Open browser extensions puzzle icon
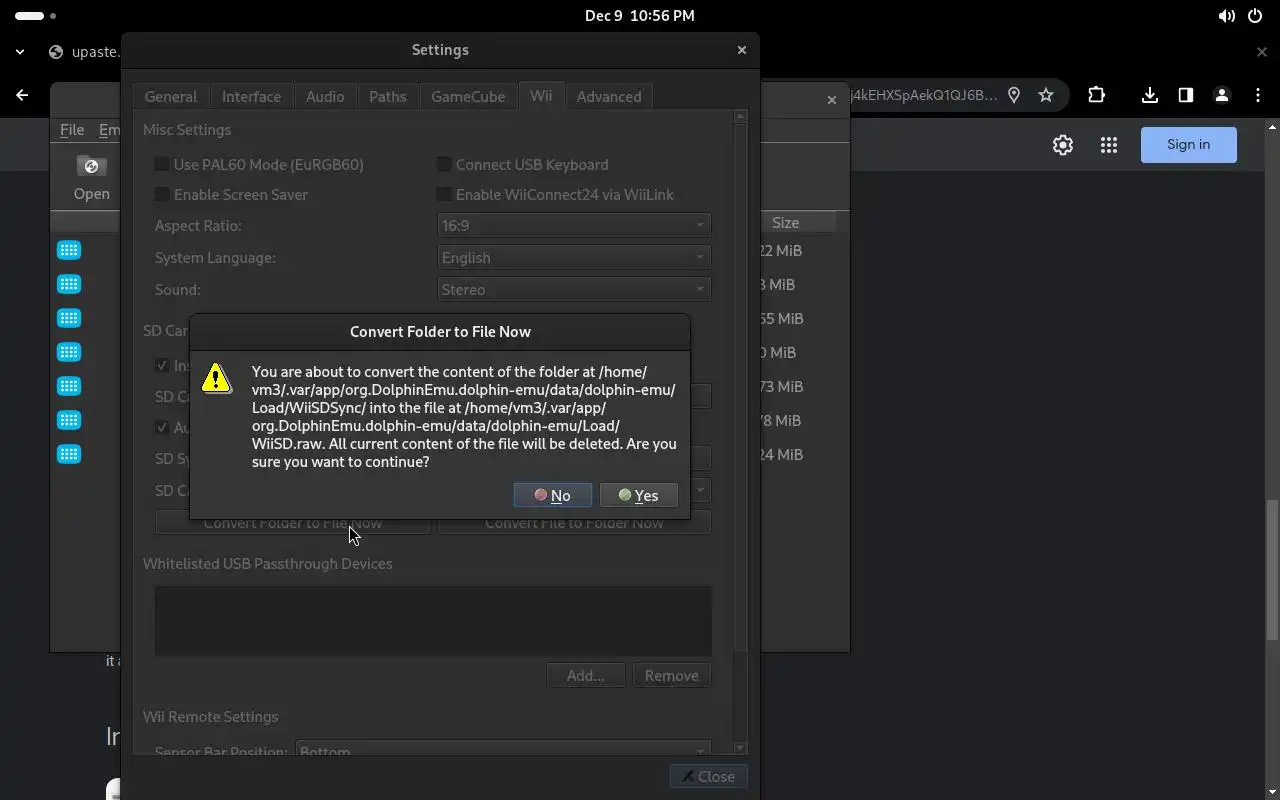Image resolution: width=1280 pixels, height=800 pixels. (1097, 95)
